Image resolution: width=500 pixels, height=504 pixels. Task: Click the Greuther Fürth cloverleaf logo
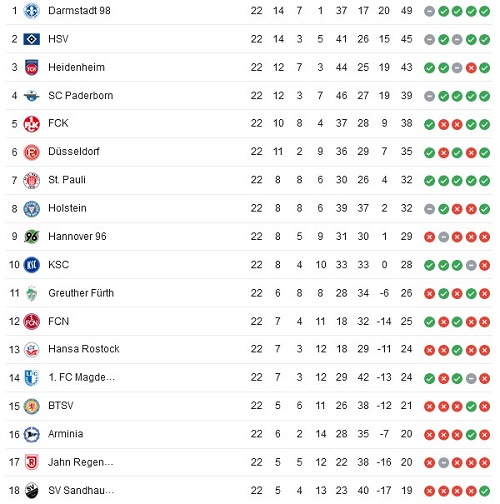[32, 293]
